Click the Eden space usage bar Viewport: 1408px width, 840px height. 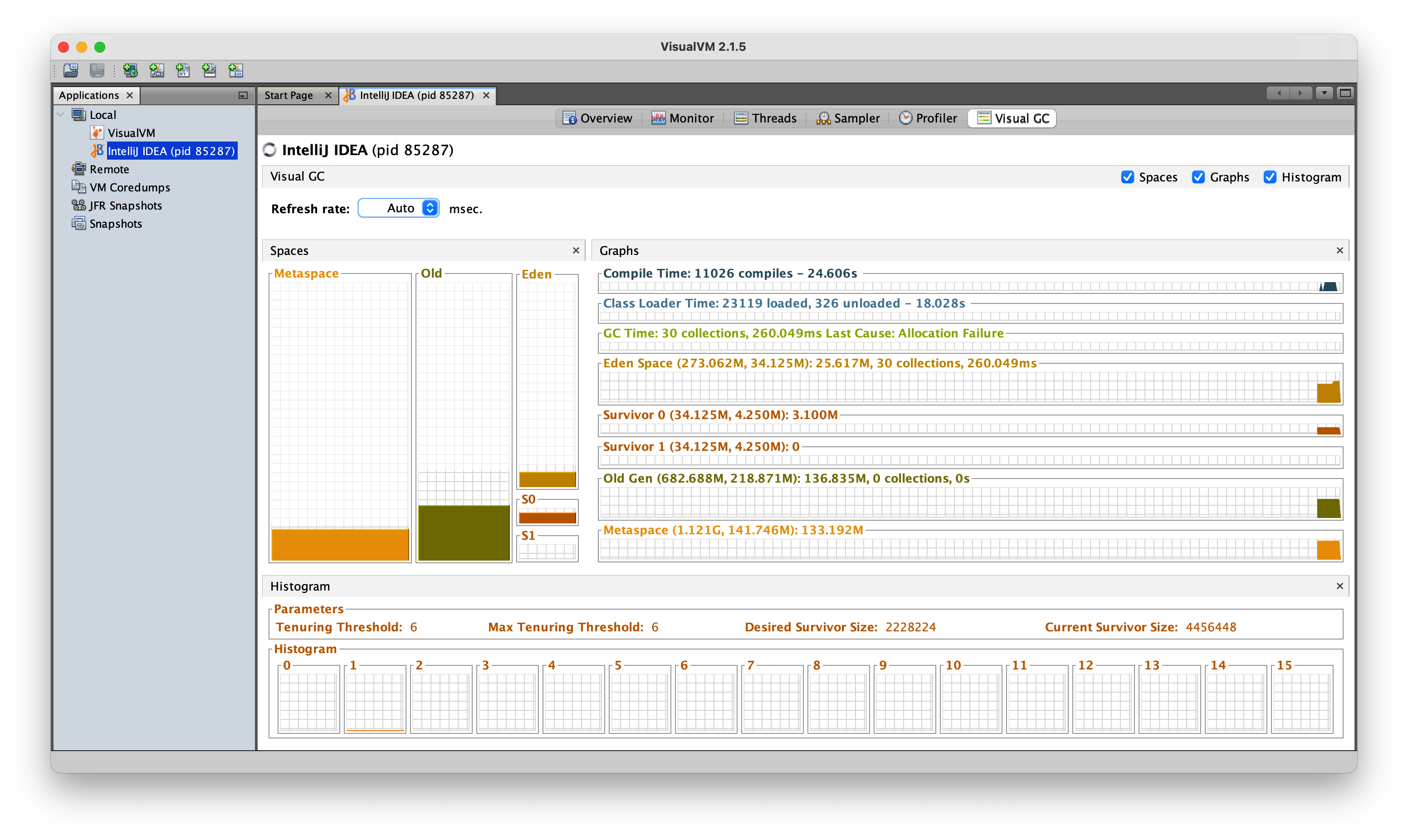click(x=547, y=479)
